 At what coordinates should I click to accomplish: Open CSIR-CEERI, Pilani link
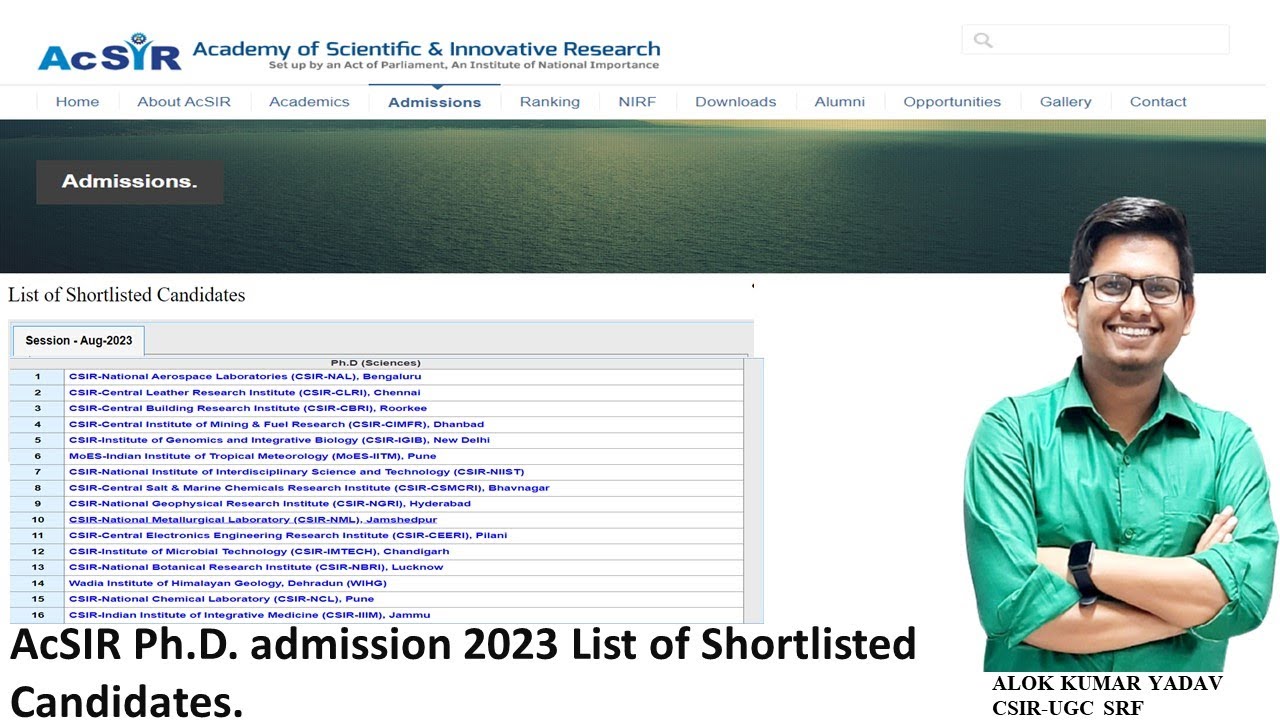[x=288, y=536]
